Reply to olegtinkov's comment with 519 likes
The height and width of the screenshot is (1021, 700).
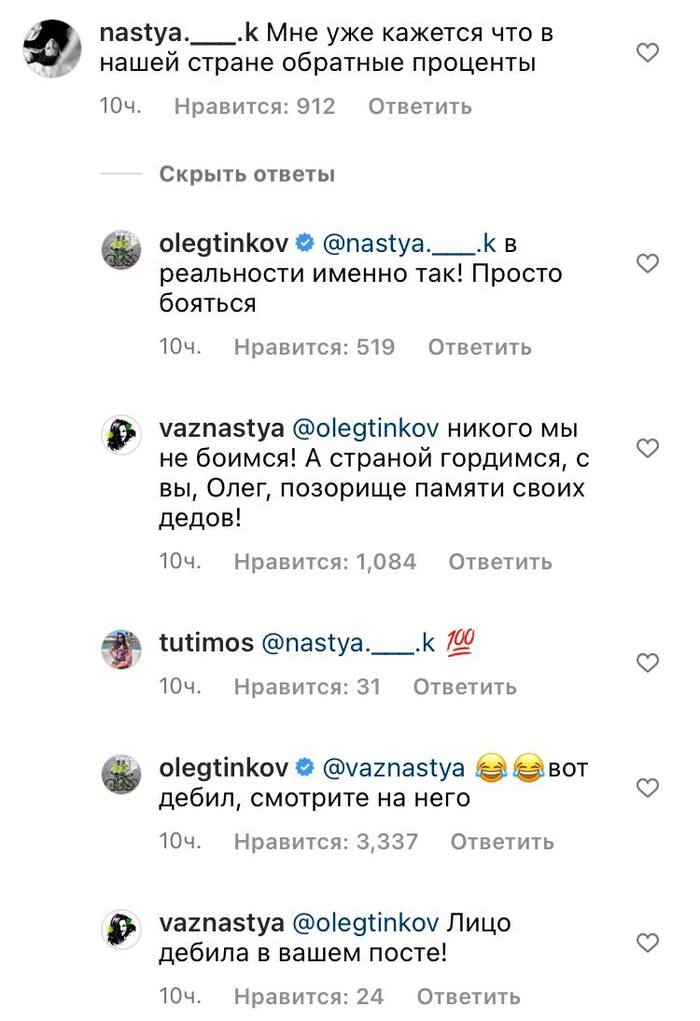(x=479, y=348)
